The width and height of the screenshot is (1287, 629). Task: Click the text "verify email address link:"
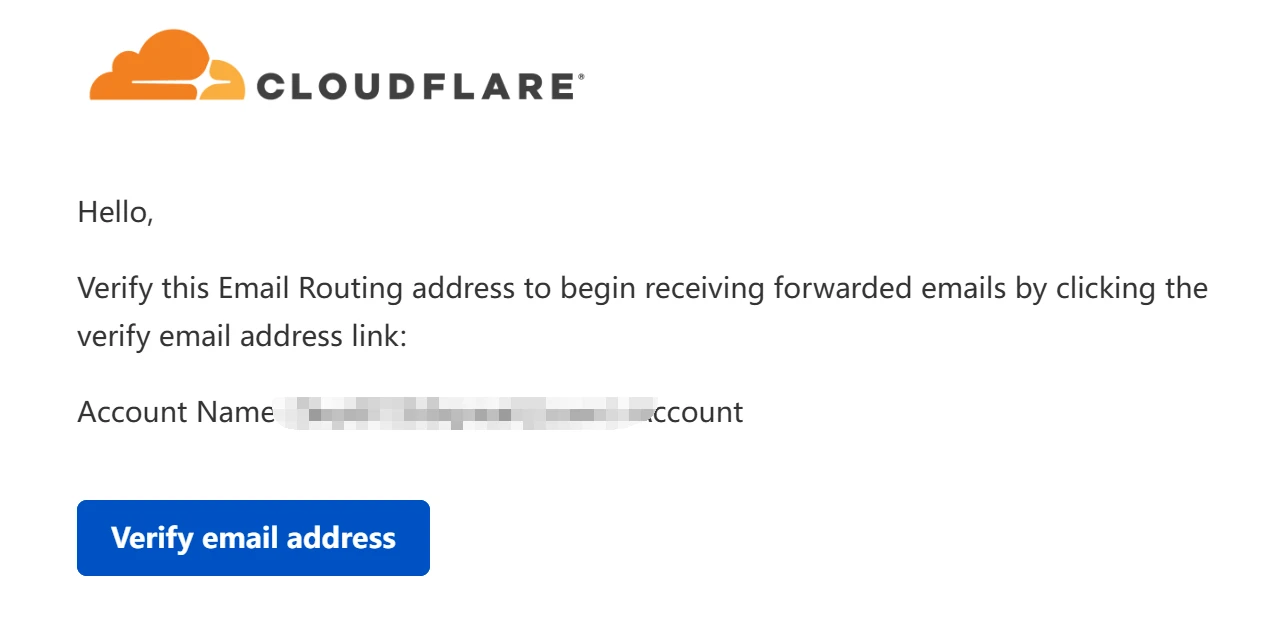(x=242, y=336)
